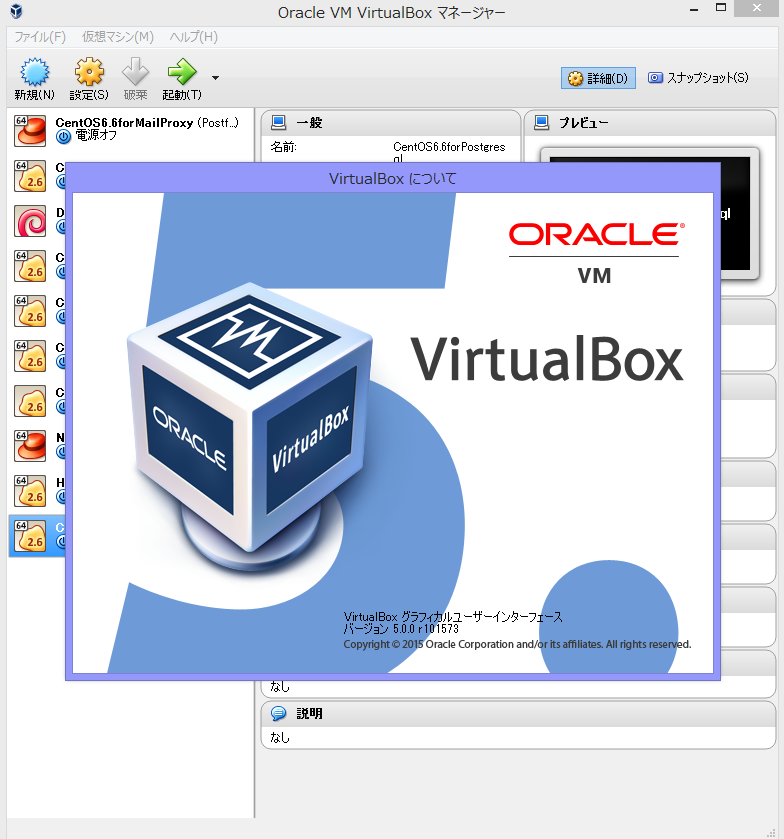Screen dimensions: 784x839
Task: Select the Linux 2.6 VM icon lacking 64 badge
Action: click(30, 401)
